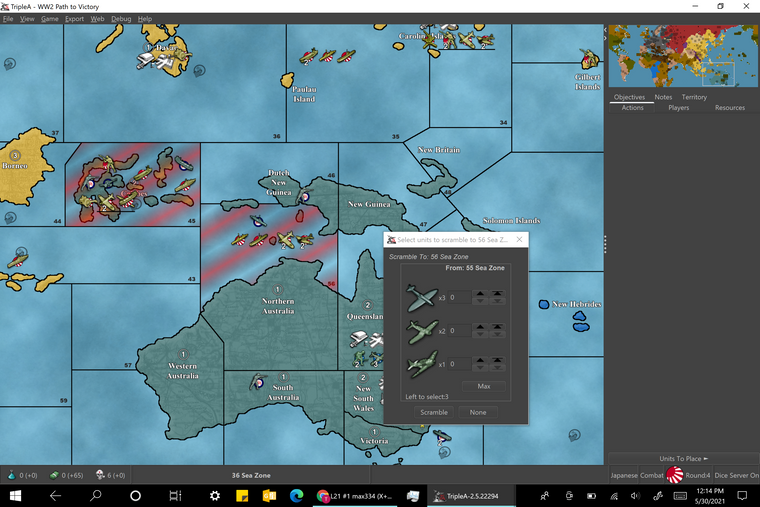Expand the Units To Place panel

click(683, 459)
